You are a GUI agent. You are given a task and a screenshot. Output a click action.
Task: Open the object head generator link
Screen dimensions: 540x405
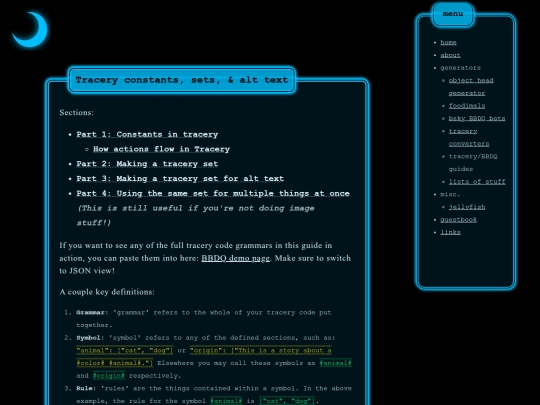click(471, 86)
